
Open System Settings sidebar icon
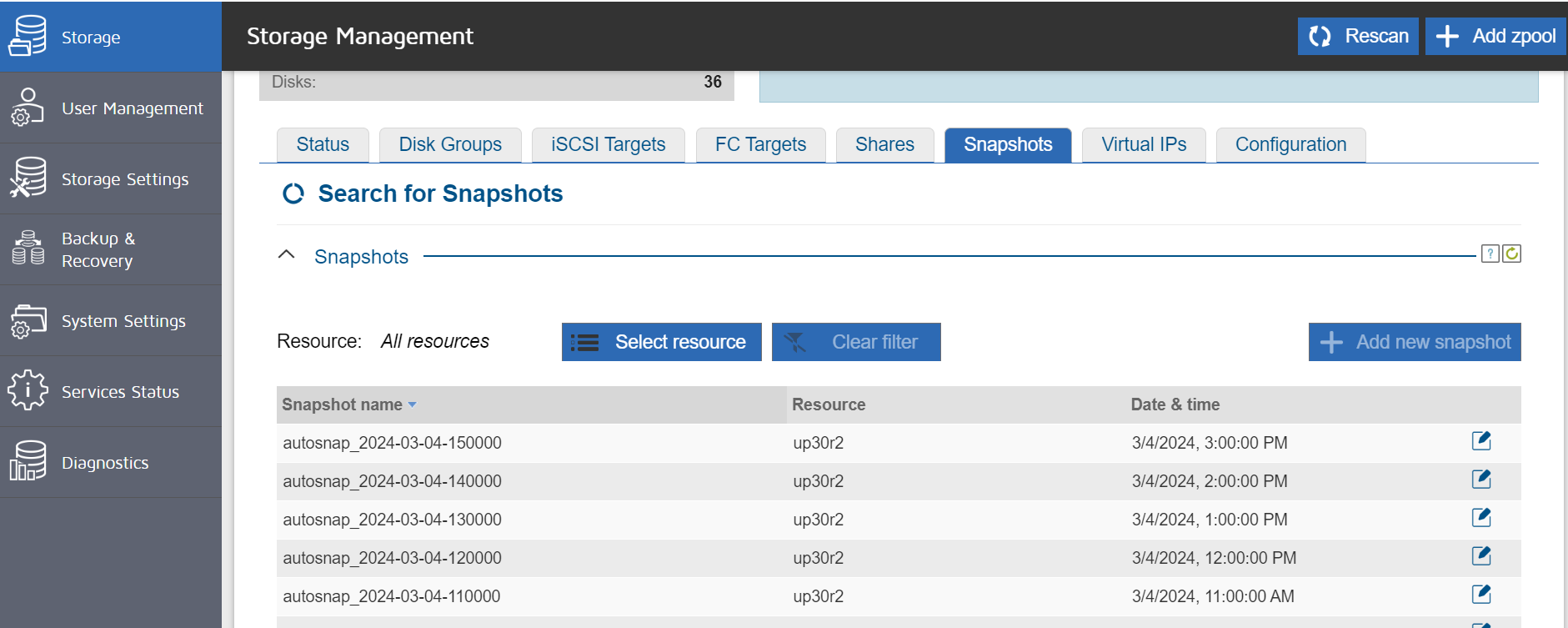click(x=27, y=320)
